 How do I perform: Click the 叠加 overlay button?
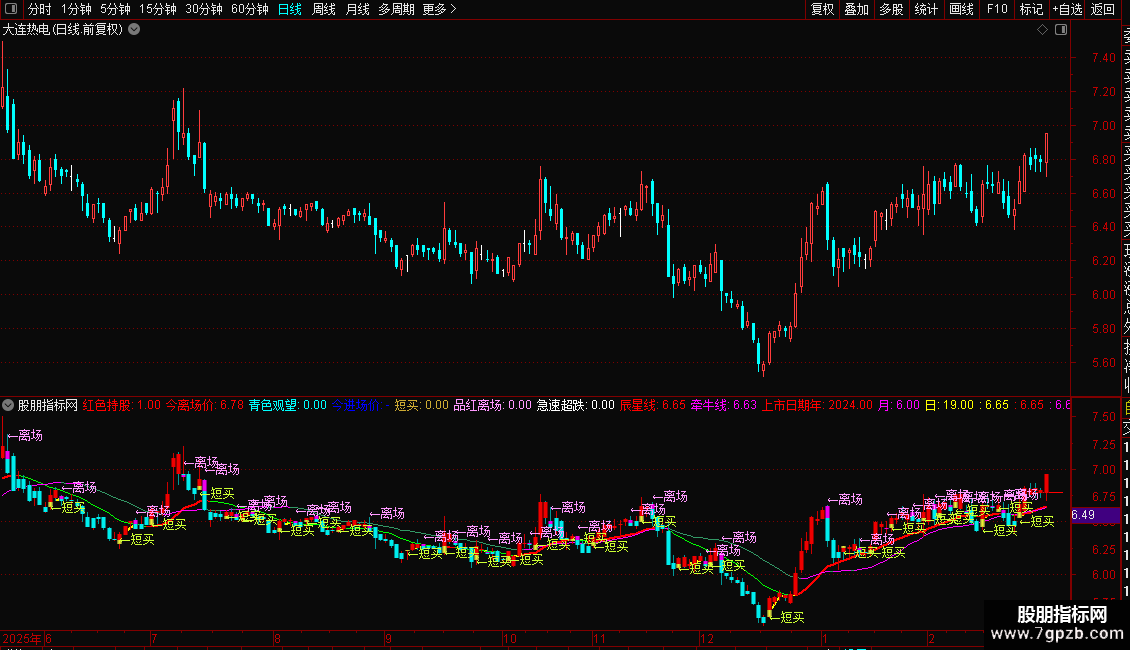(857, 9)
